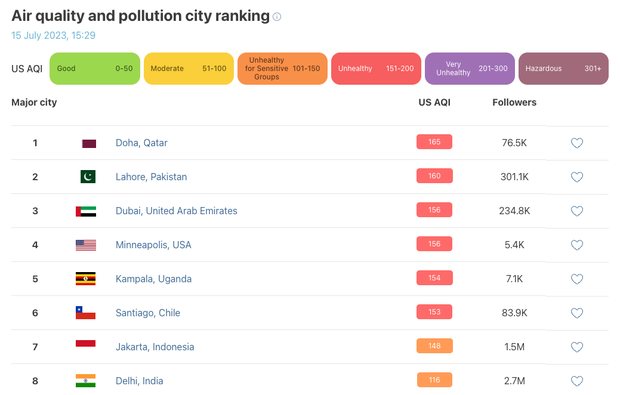Click the info icon beside ranking title
620x395 pixels.
277,17
